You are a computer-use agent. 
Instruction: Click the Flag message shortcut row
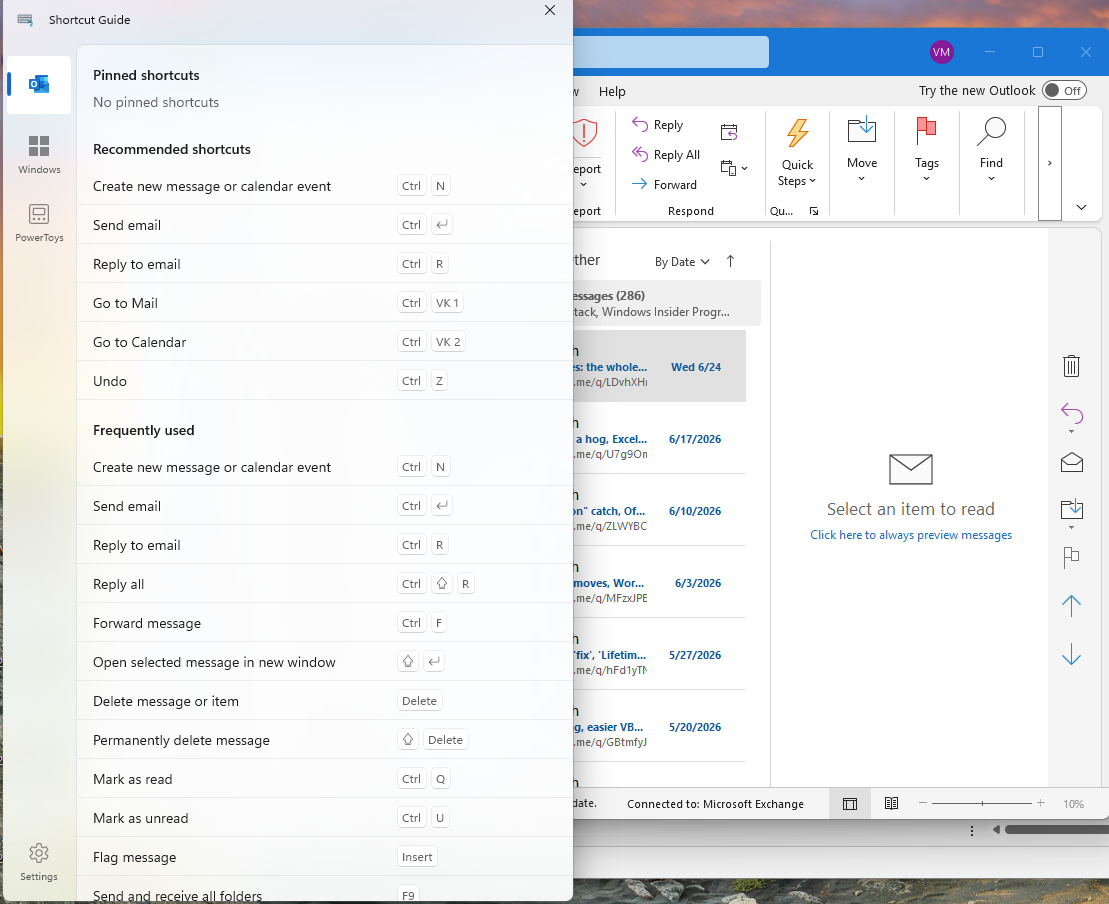(325, 857)
